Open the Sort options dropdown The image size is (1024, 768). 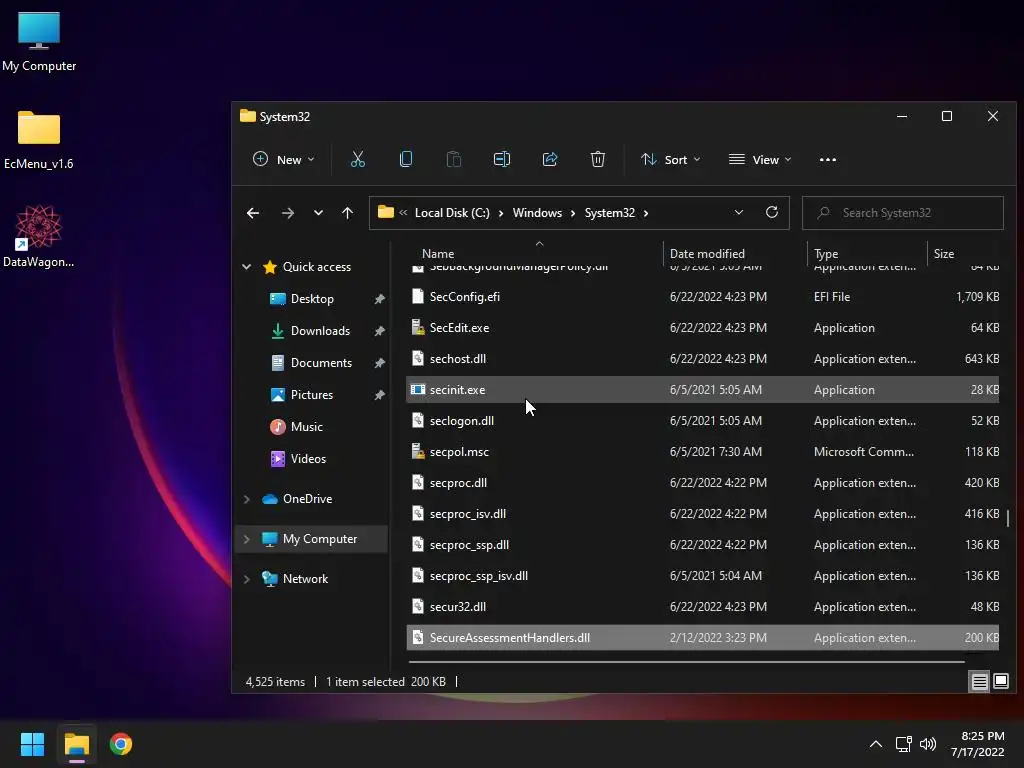click(x=670, y=159)
